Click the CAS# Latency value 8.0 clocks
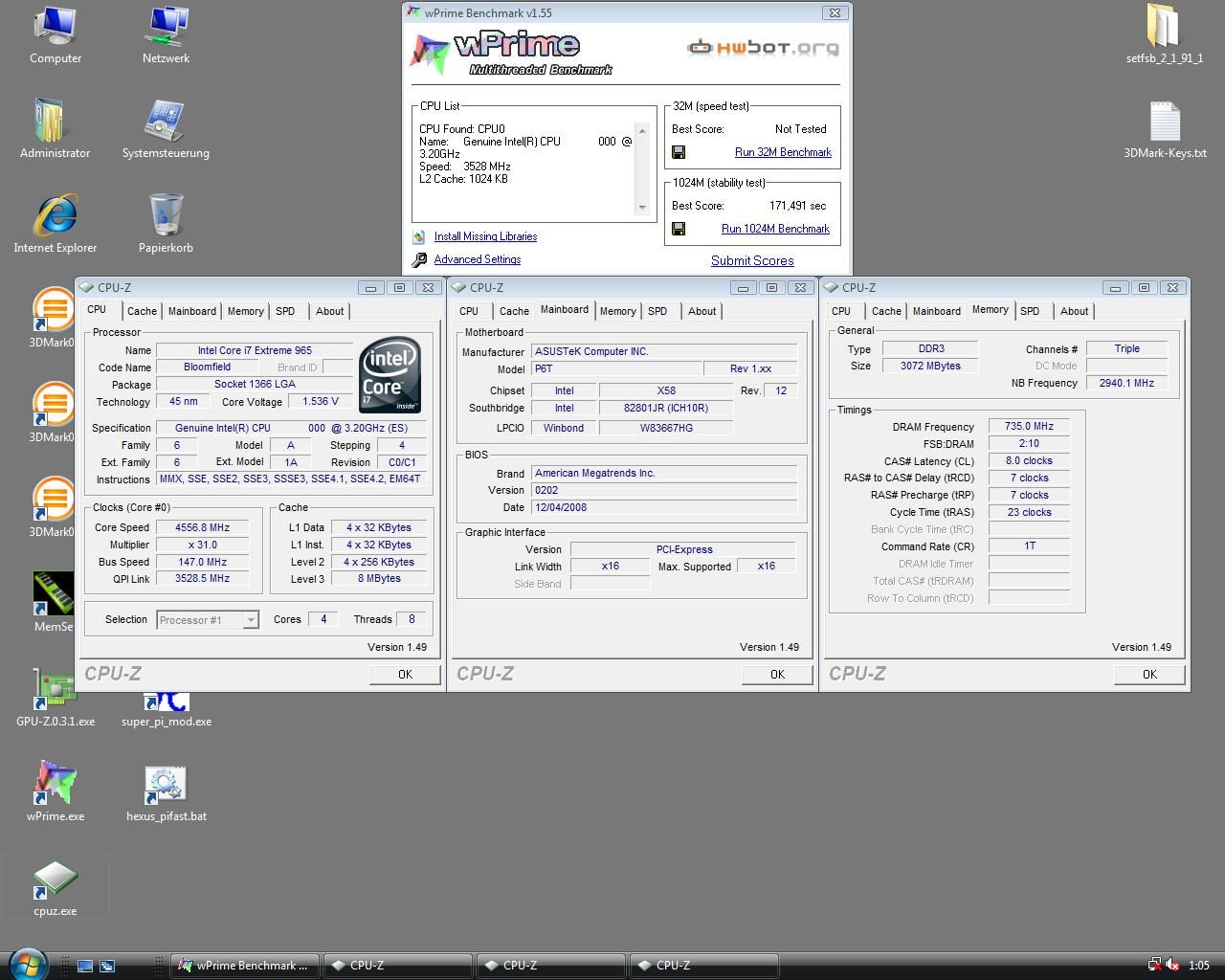 [x=1029, y=461]
